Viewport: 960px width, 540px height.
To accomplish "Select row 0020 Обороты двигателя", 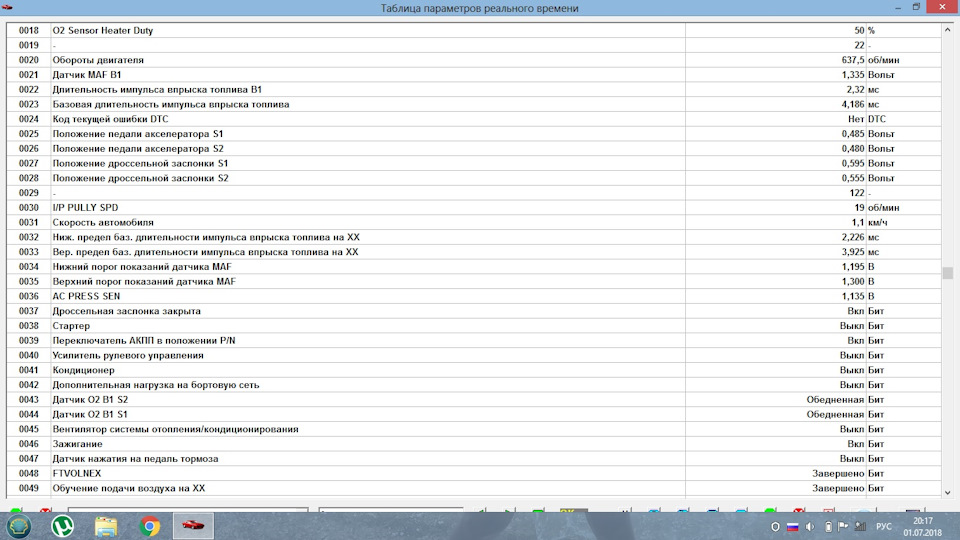I will point(474,60).
